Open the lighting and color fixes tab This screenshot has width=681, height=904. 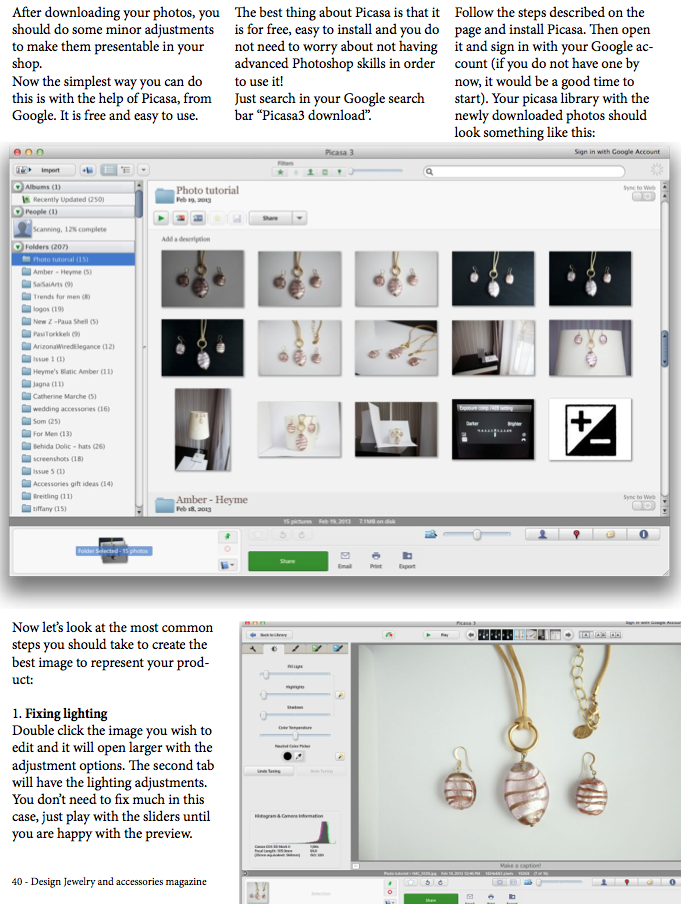pyautogui.click(x=274, y=649)
